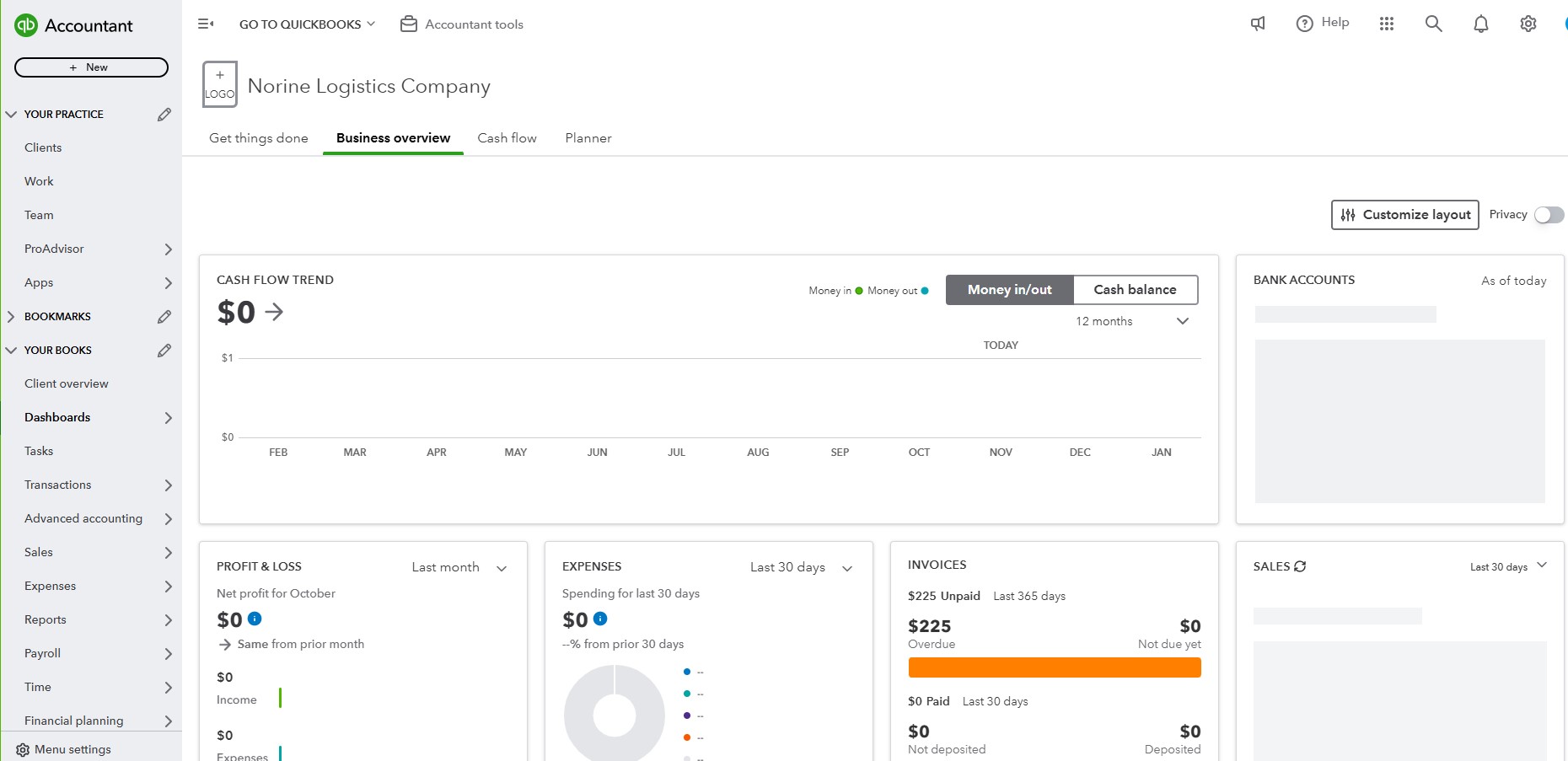Expand the Go to QuickBooks dropdown

pos(307,24)
